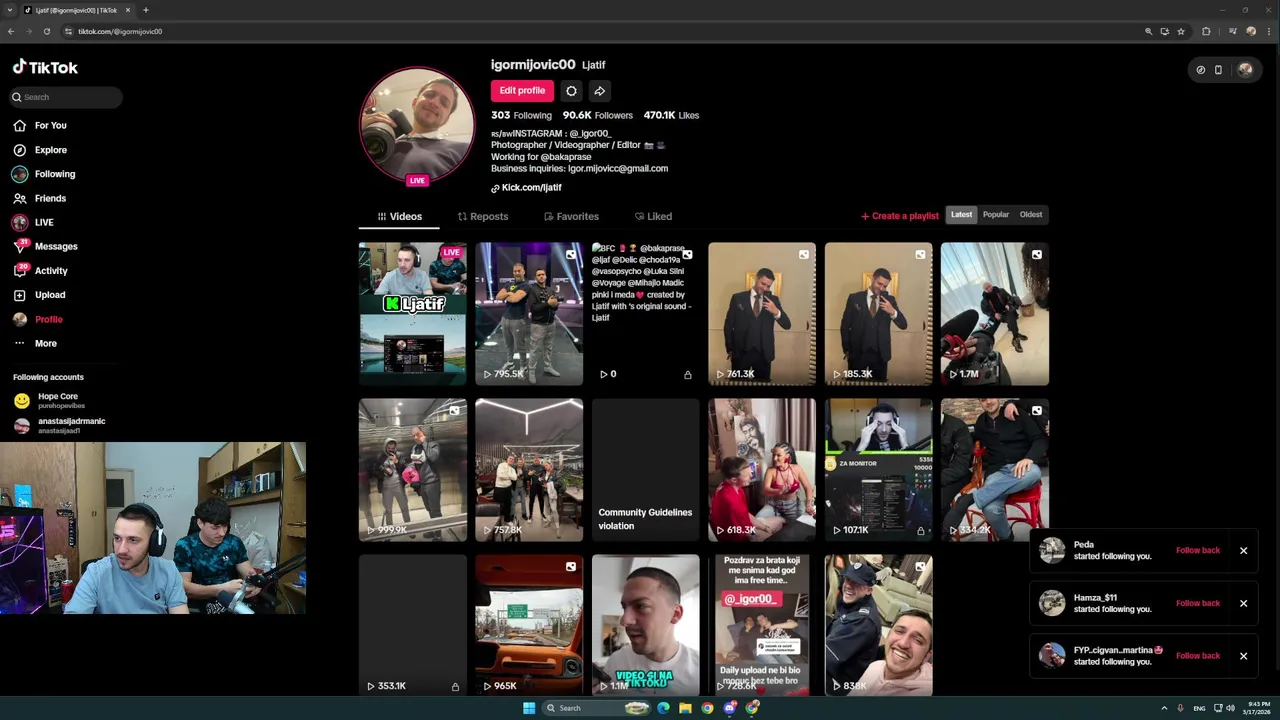Open profile settings gear icon
The width and height of the screenshot is (1280, 720).
coord(571,91)
